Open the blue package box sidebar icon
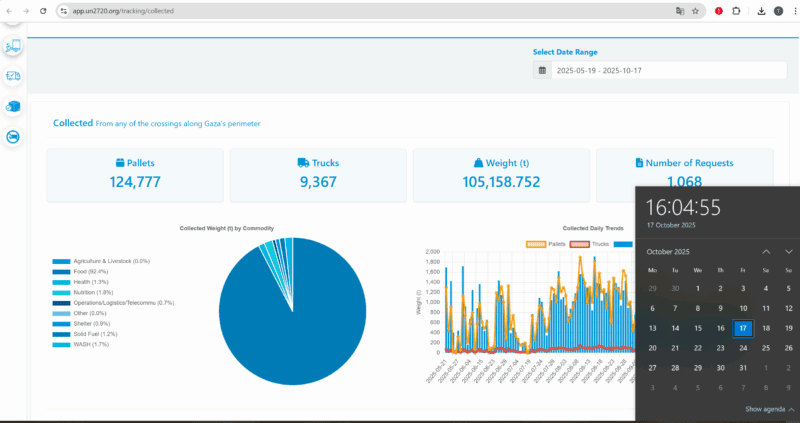Screen dimensions: 800x423 pyautogui.click(x=13, y=106)
